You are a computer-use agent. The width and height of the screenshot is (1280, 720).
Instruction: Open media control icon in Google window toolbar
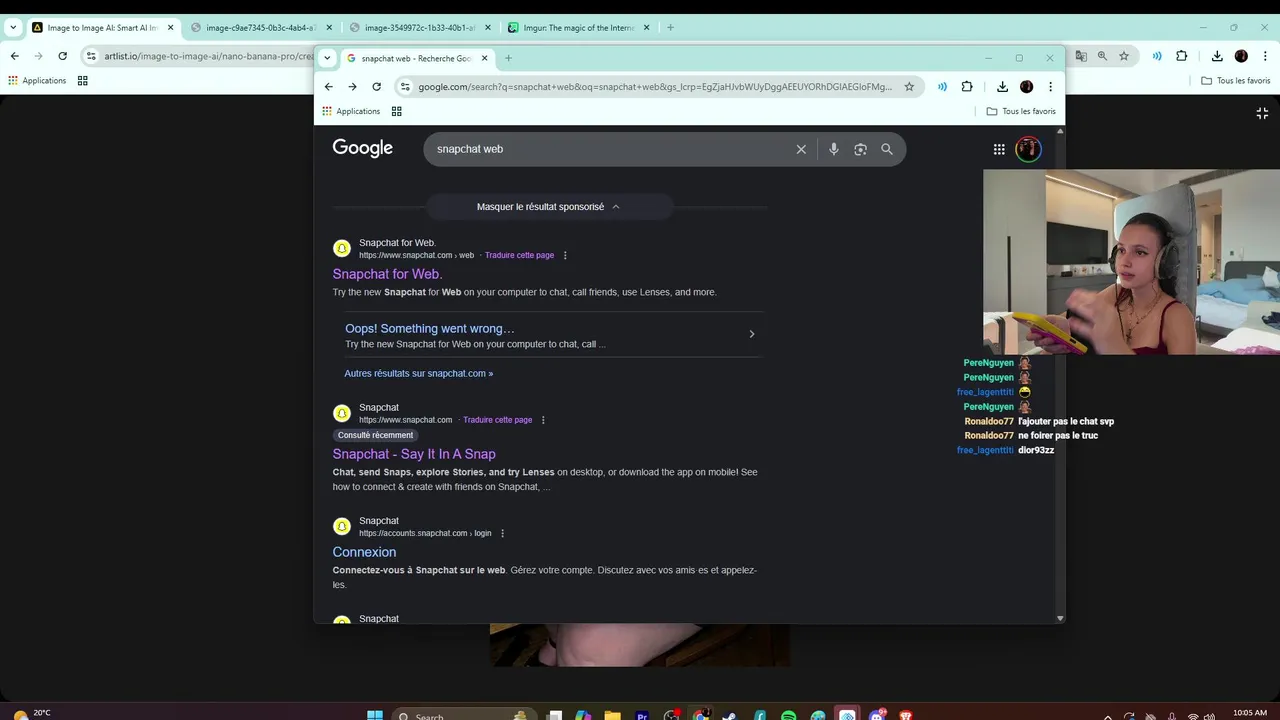click(942, 87)
